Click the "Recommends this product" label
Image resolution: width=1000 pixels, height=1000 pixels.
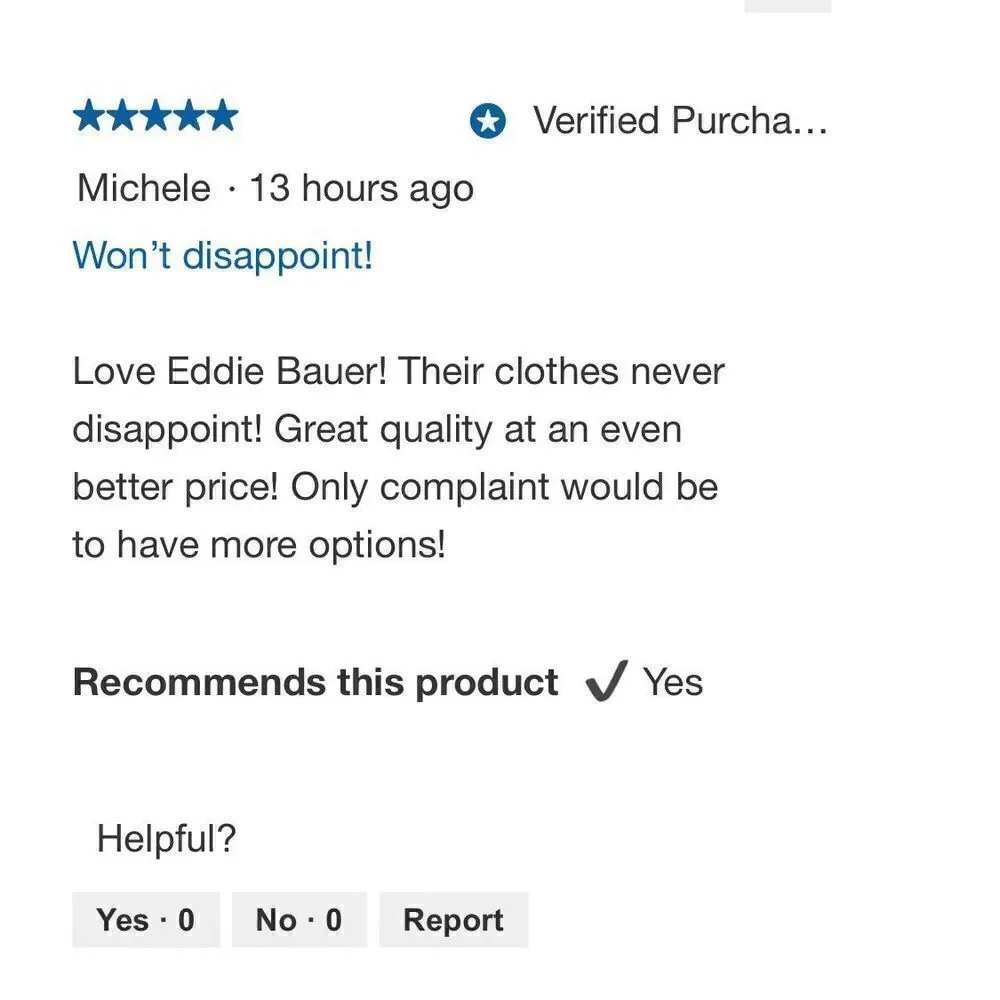[x=315, y=682]
